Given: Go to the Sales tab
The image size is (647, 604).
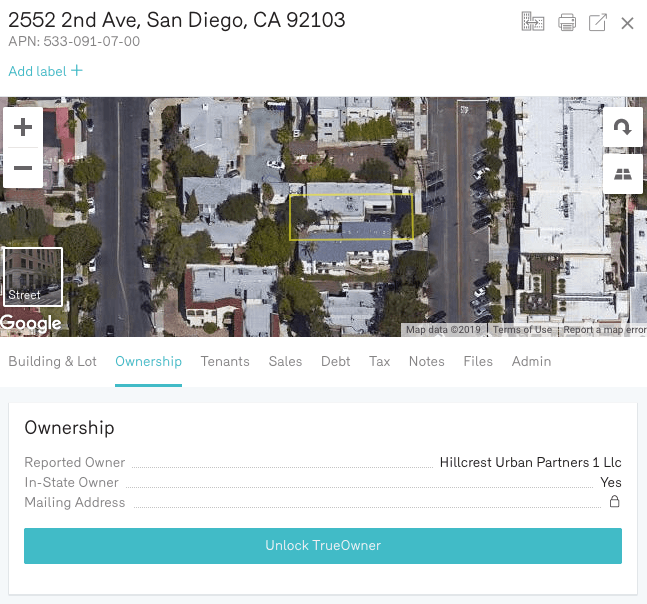Looking at the screenshot, I should point(285,361).
